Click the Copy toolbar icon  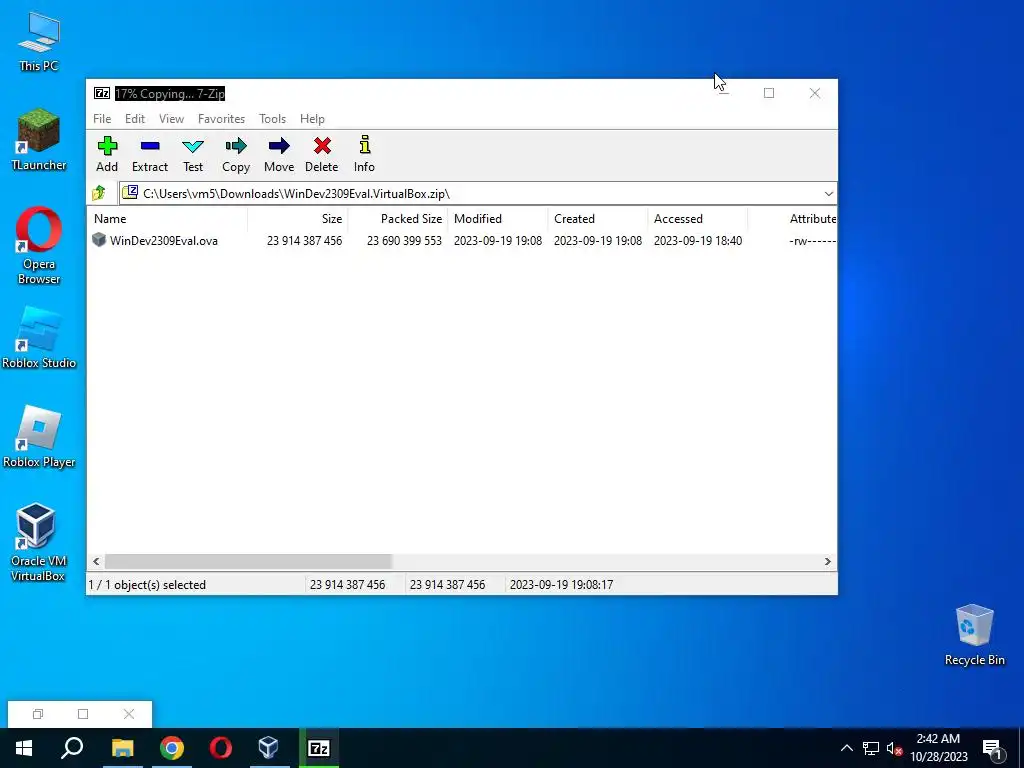click(x=236, y=146)
